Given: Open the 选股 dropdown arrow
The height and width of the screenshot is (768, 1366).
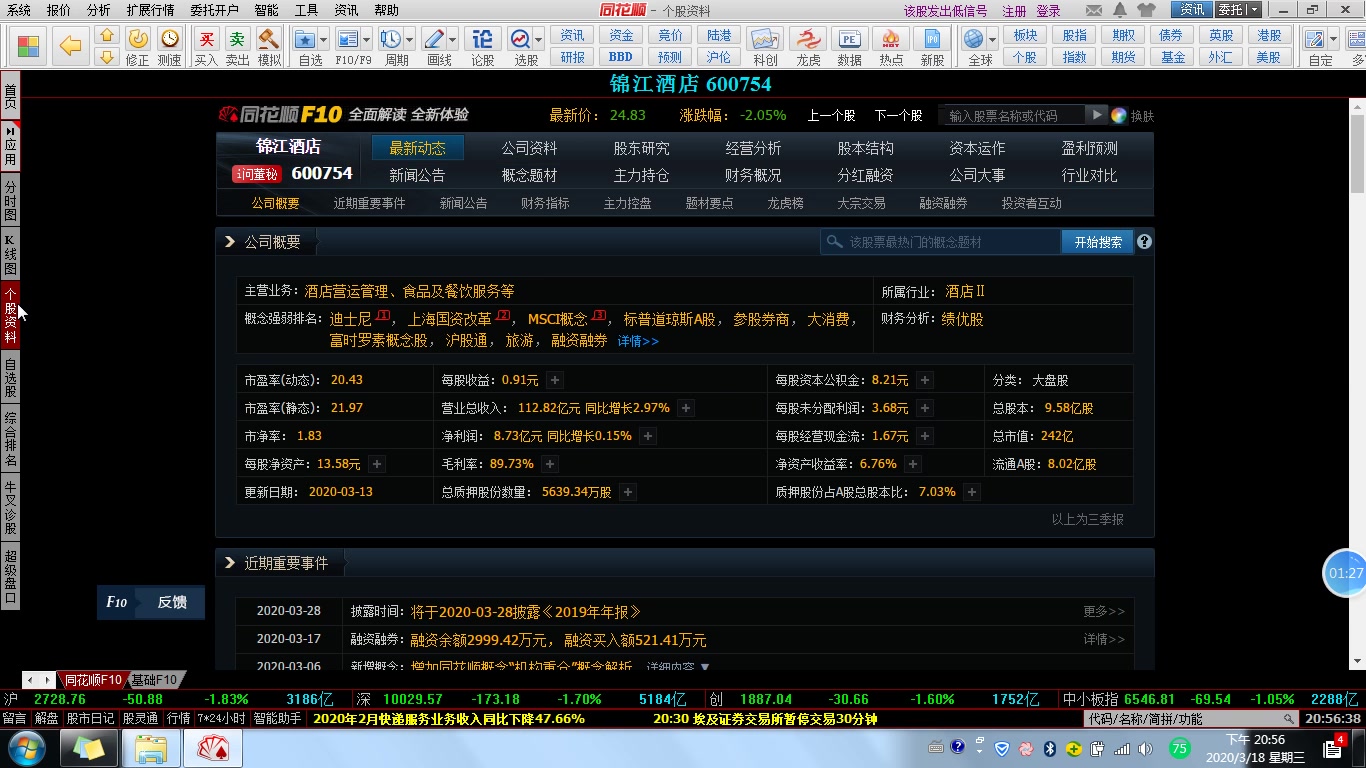Looking at the screenshot, I should tap(538, 40).
